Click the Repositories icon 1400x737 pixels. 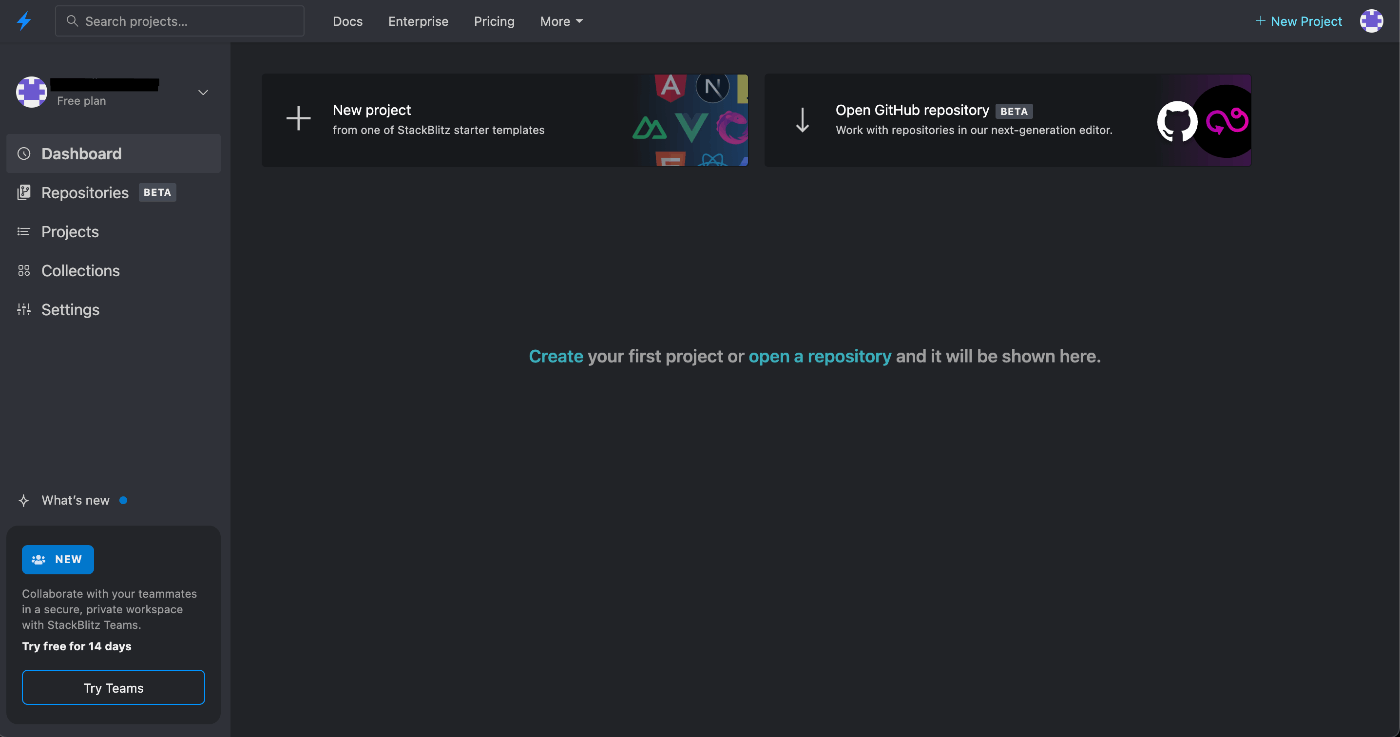coord(24,193)
